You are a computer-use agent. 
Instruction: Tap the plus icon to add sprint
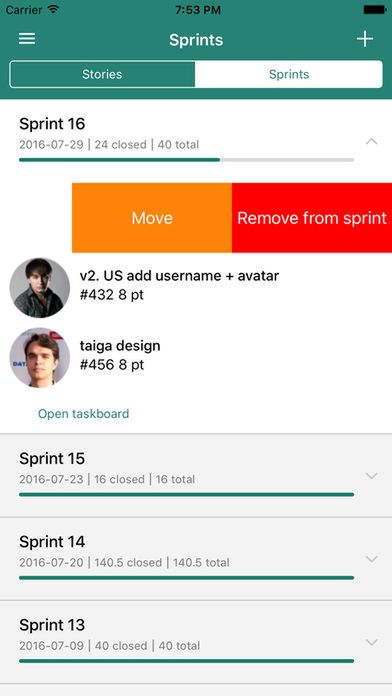[x=364, y=39]
